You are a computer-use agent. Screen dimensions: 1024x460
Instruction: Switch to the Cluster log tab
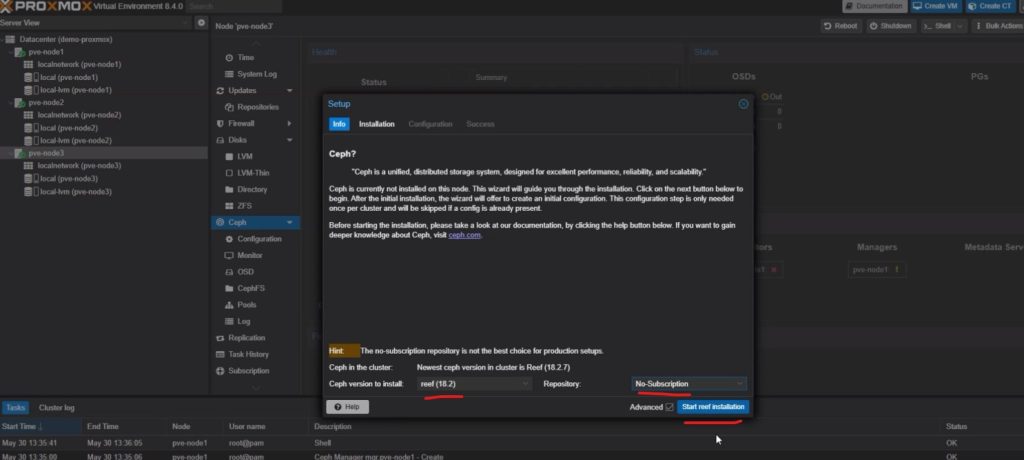point(56,408)
